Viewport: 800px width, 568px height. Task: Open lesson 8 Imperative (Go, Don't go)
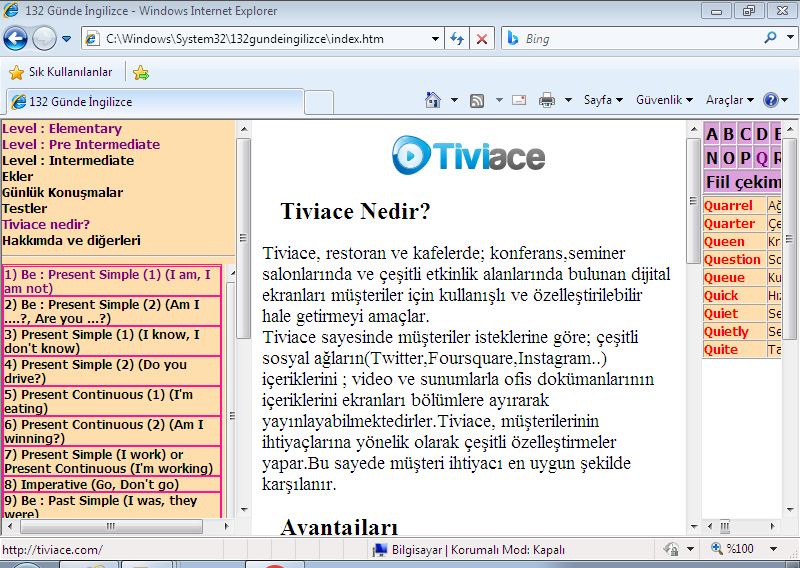[x=112, y=484]
